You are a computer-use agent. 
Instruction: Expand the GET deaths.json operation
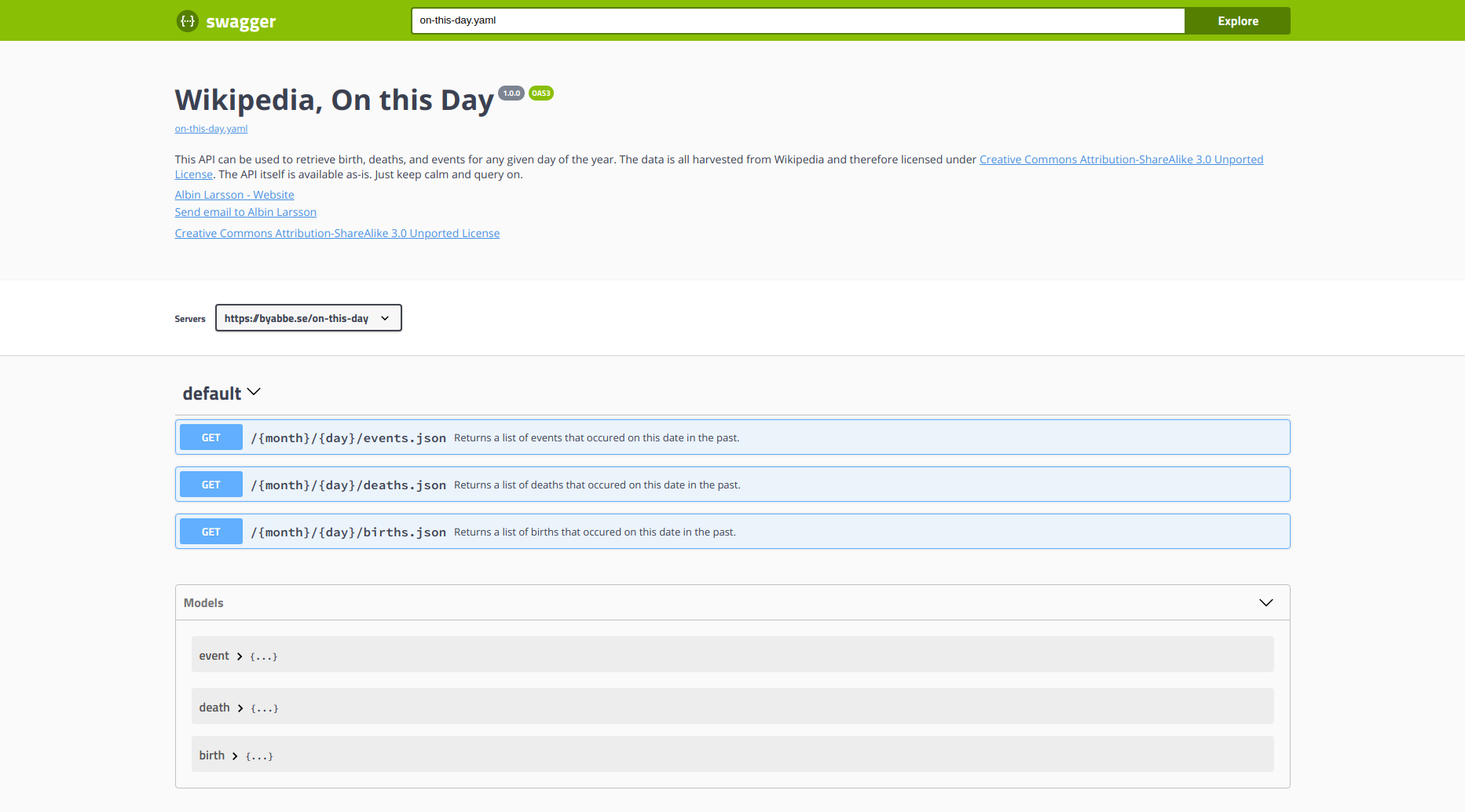coord(732,485)
